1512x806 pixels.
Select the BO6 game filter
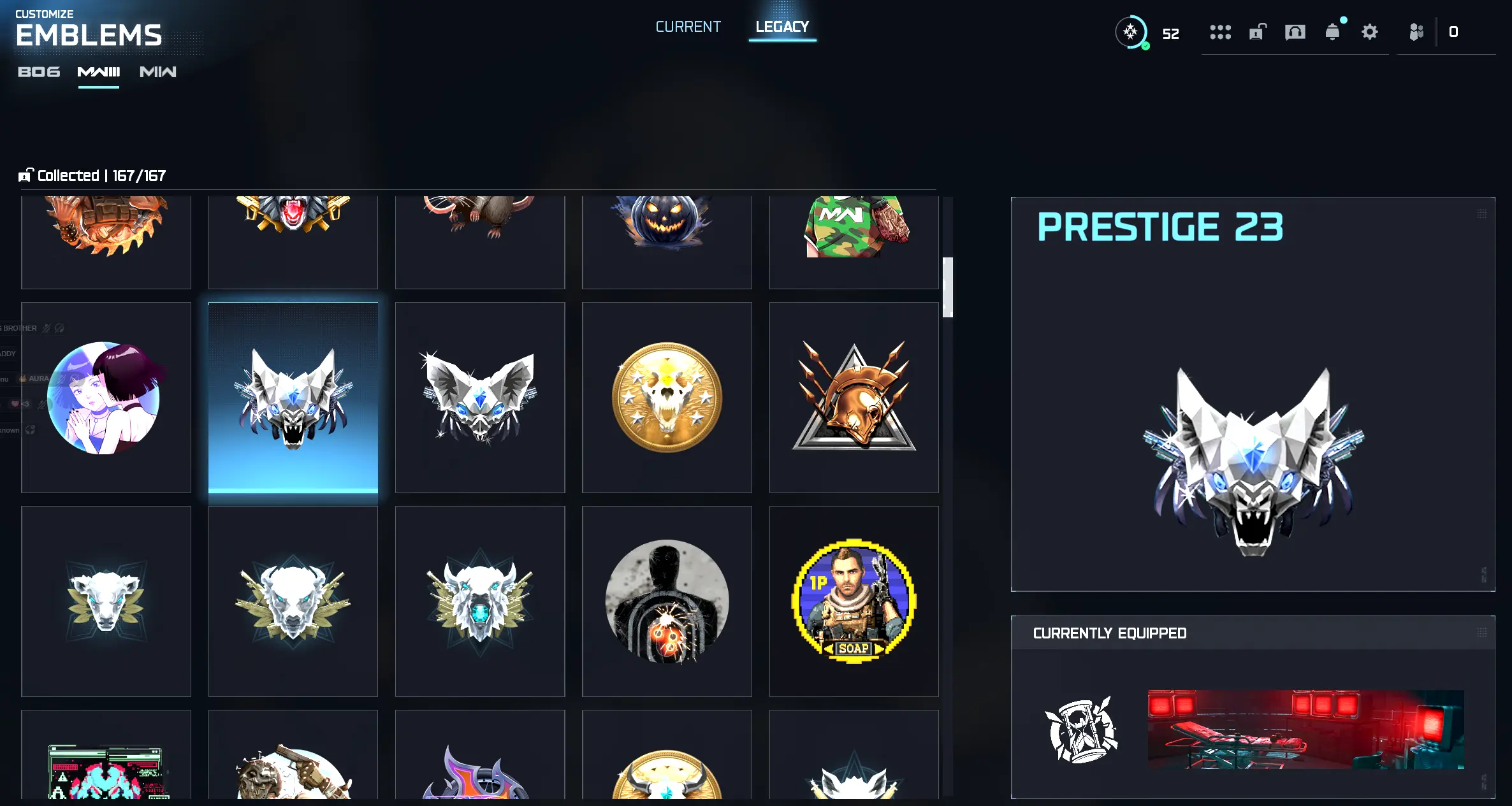(x=39, y=72)
